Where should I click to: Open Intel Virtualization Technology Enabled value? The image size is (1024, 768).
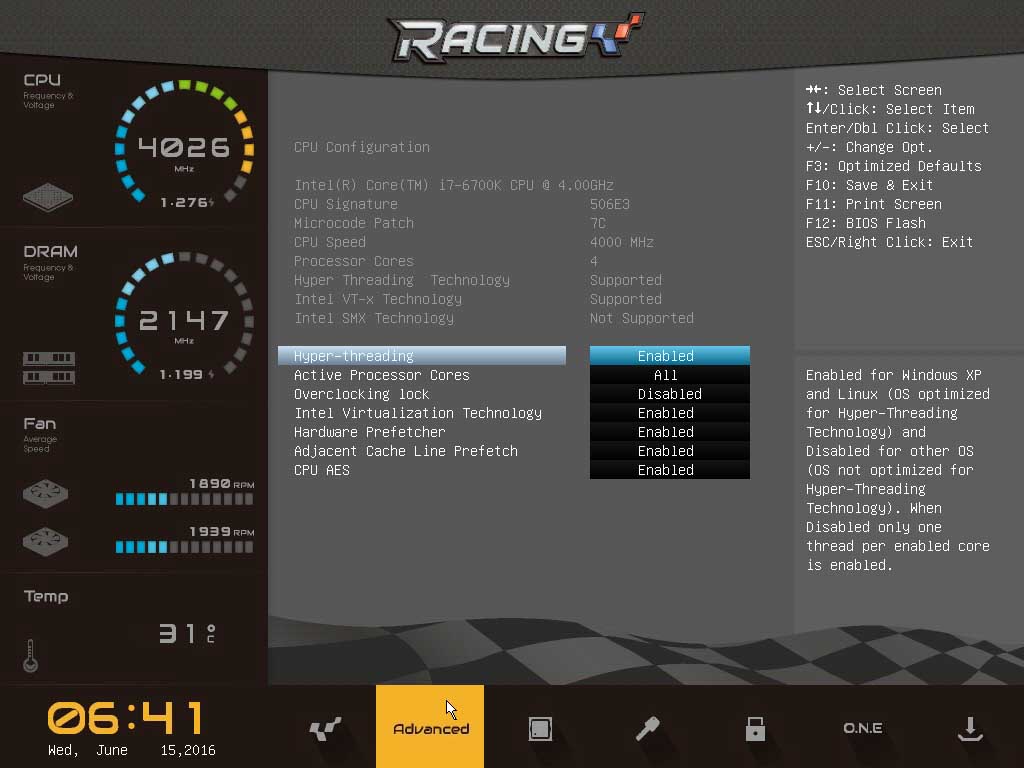(x=669, y=413)
